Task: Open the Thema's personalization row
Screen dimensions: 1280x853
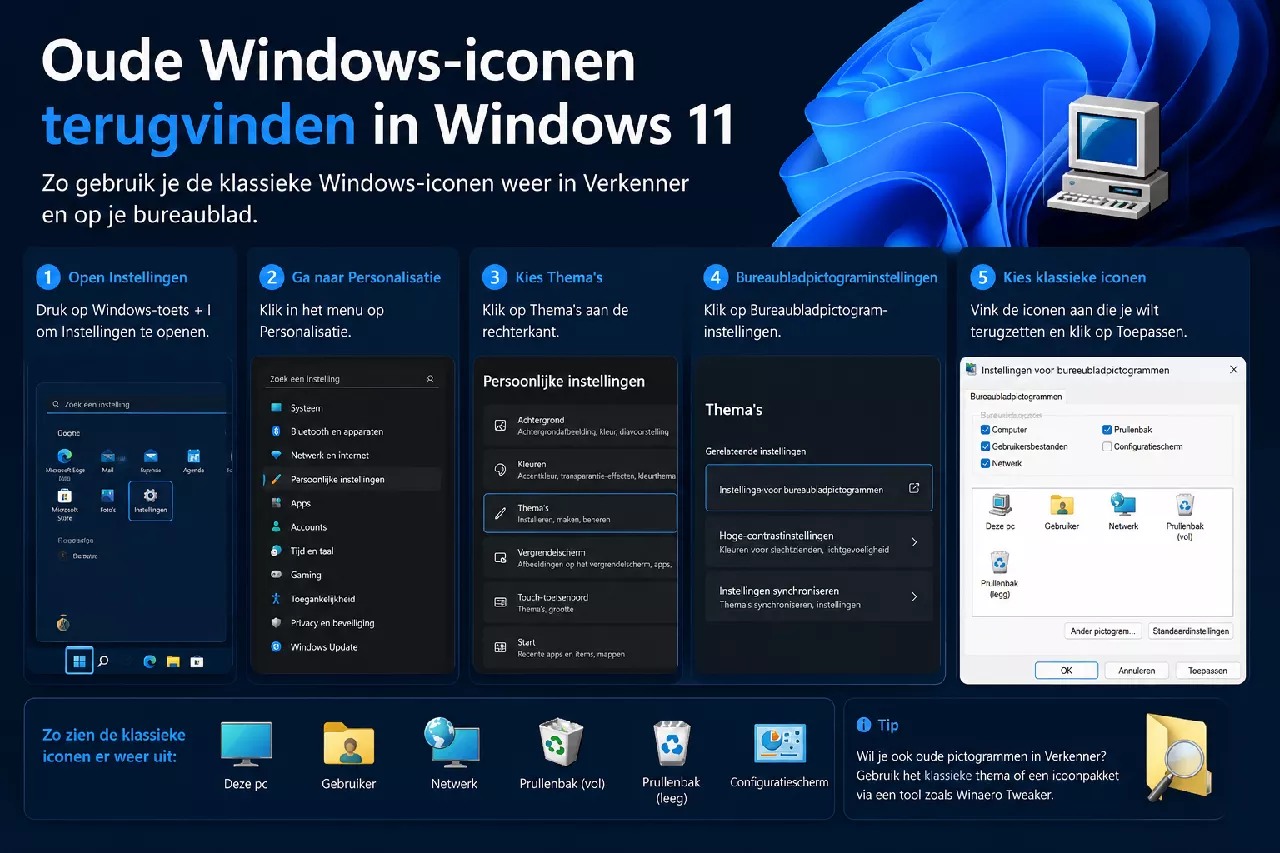Action: (x=580, y=512)
